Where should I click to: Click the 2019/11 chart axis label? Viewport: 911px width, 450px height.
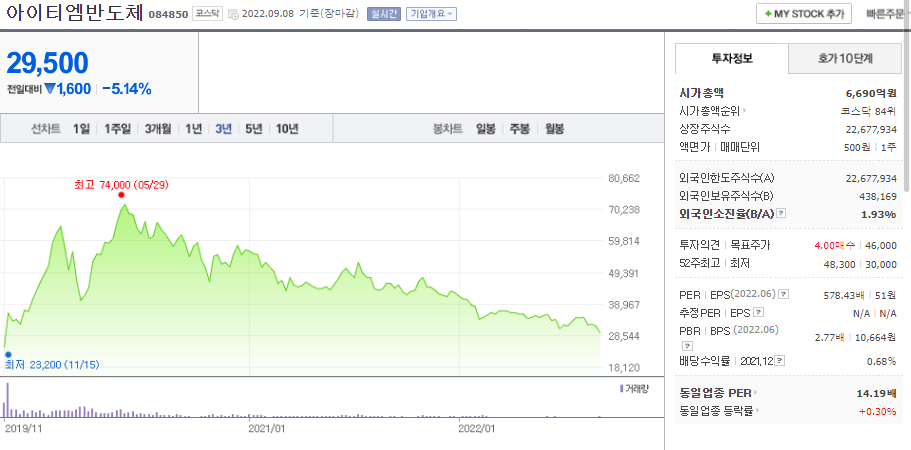tap(24, 429)
